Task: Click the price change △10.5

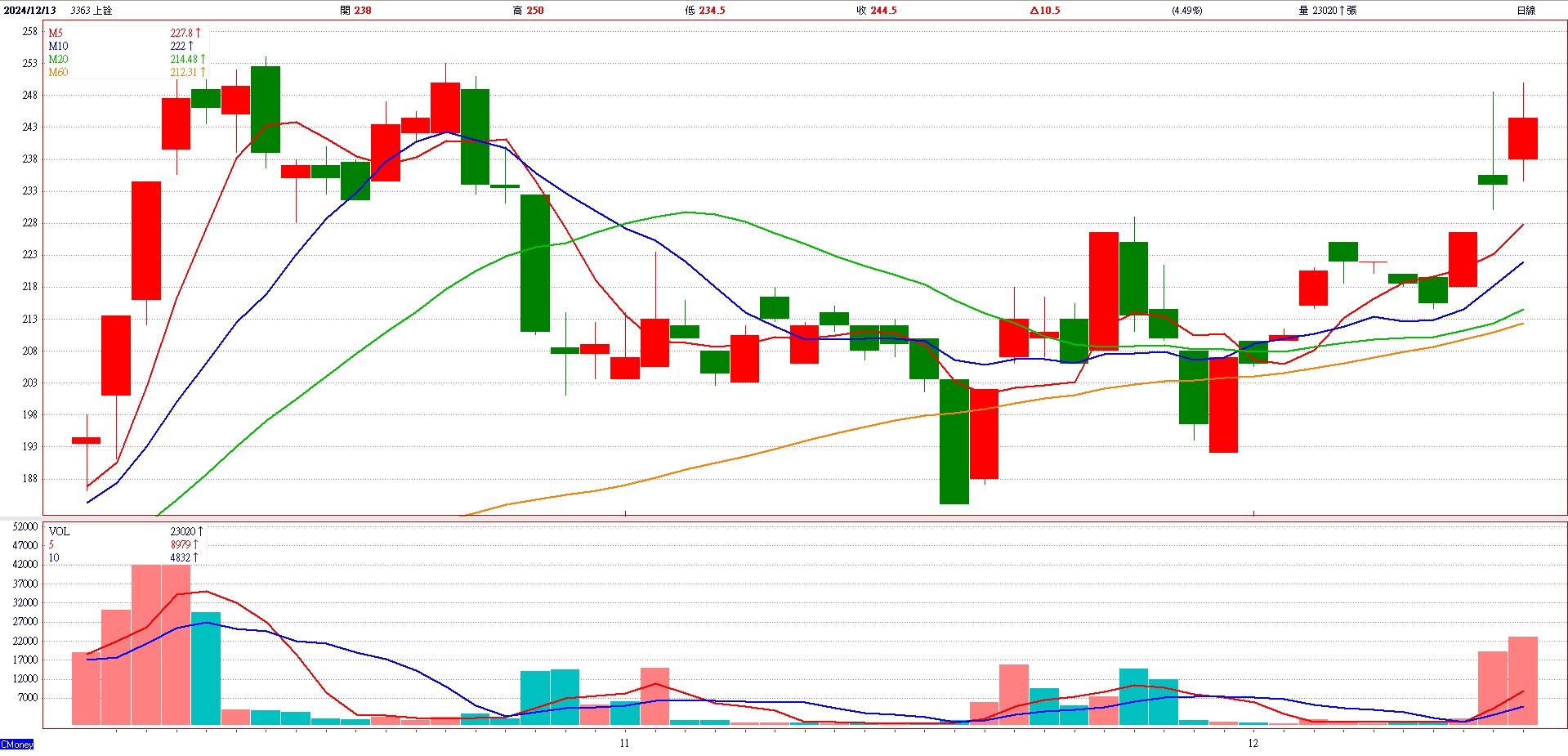Action: 1045,11
